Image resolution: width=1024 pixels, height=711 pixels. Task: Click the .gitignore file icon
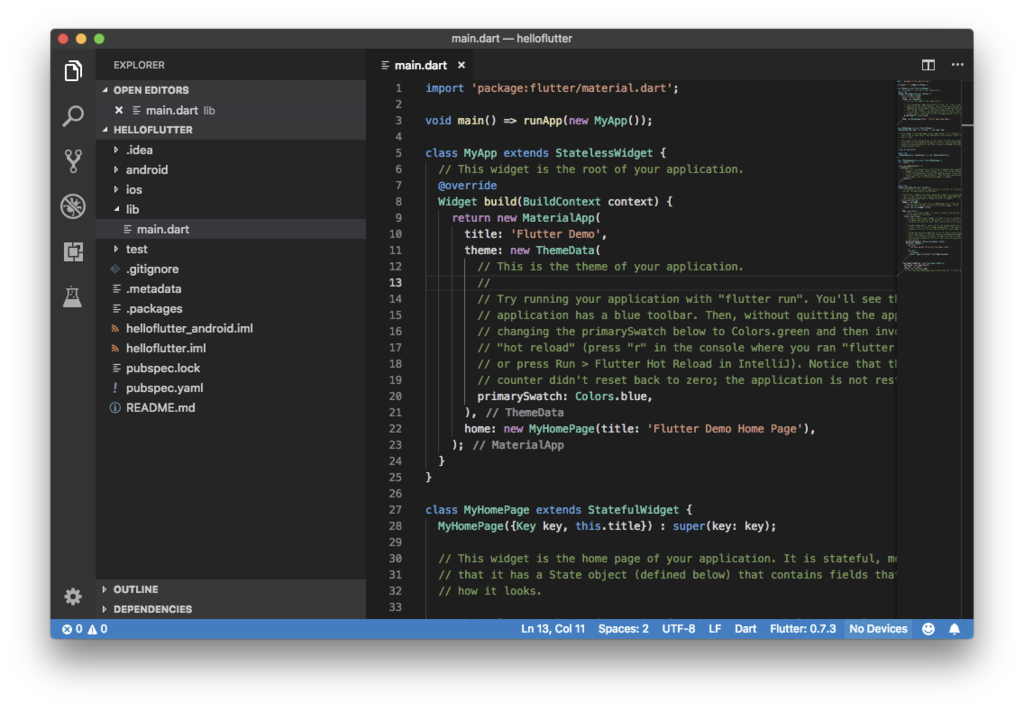116,269
